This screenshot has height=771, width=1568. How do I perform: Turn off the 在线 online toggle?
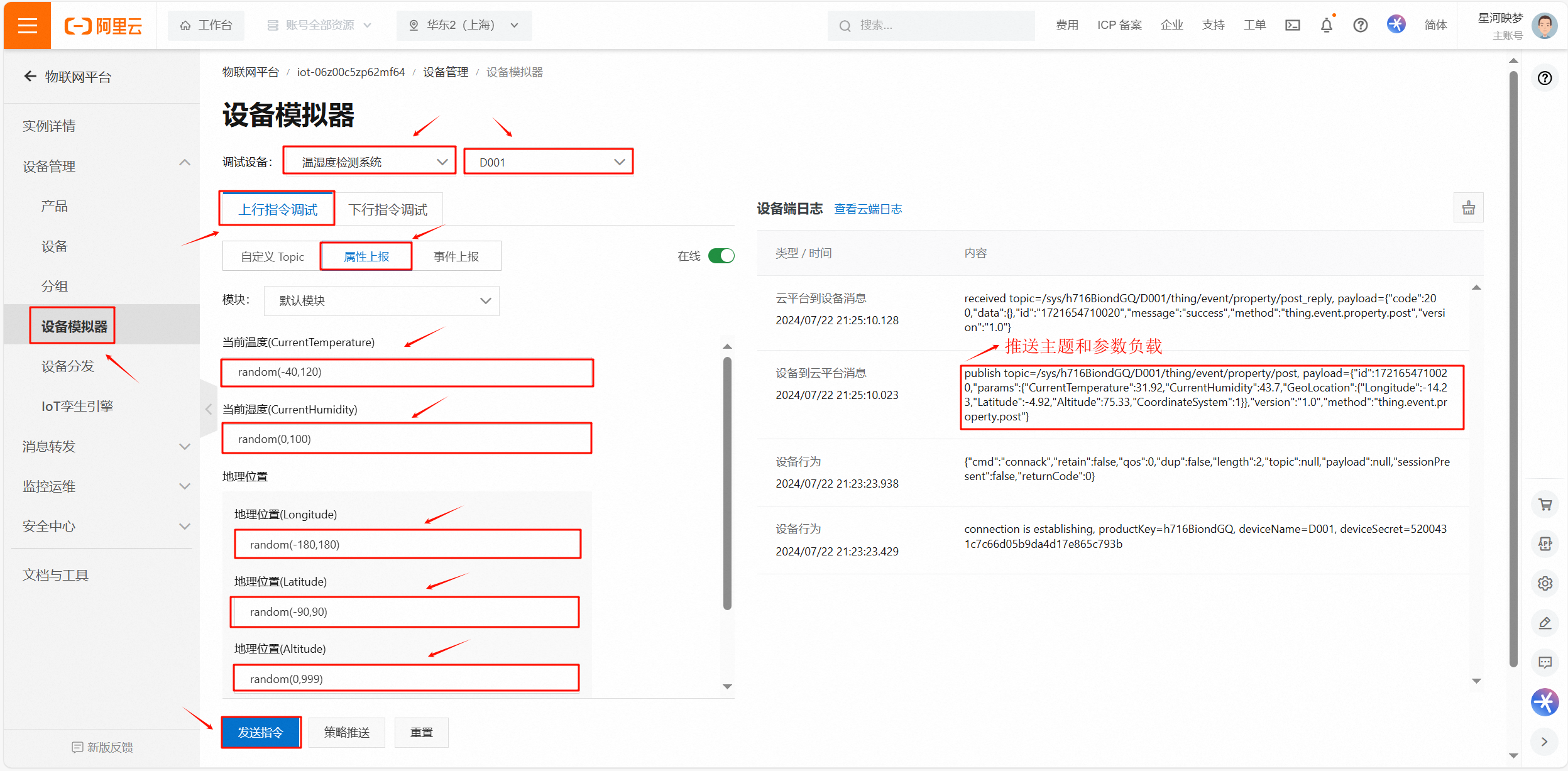[x=721, y=256]
